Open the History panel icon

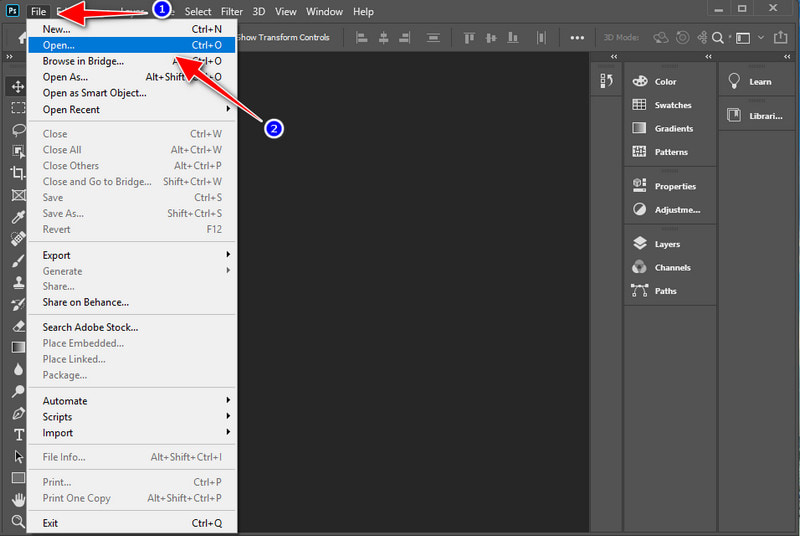605,82
